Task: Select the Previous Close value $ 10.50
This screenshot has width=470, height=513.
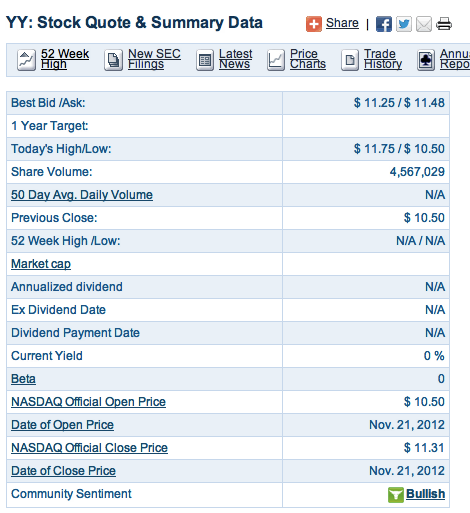Action: (x=424, y=218)
